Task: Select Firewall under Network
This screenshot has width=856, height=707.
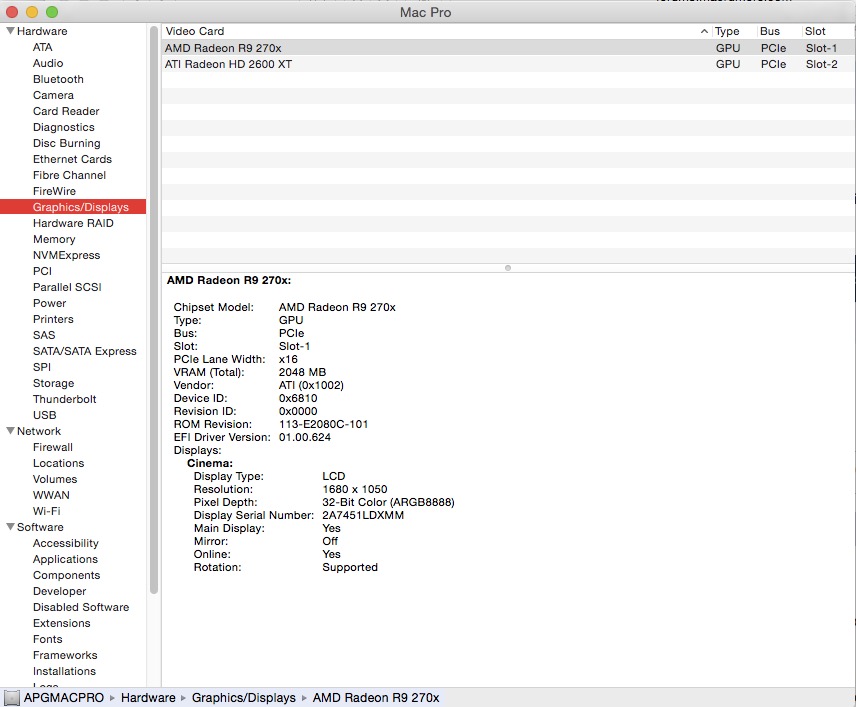Action: pyautogui.click(x=52, y=447)
